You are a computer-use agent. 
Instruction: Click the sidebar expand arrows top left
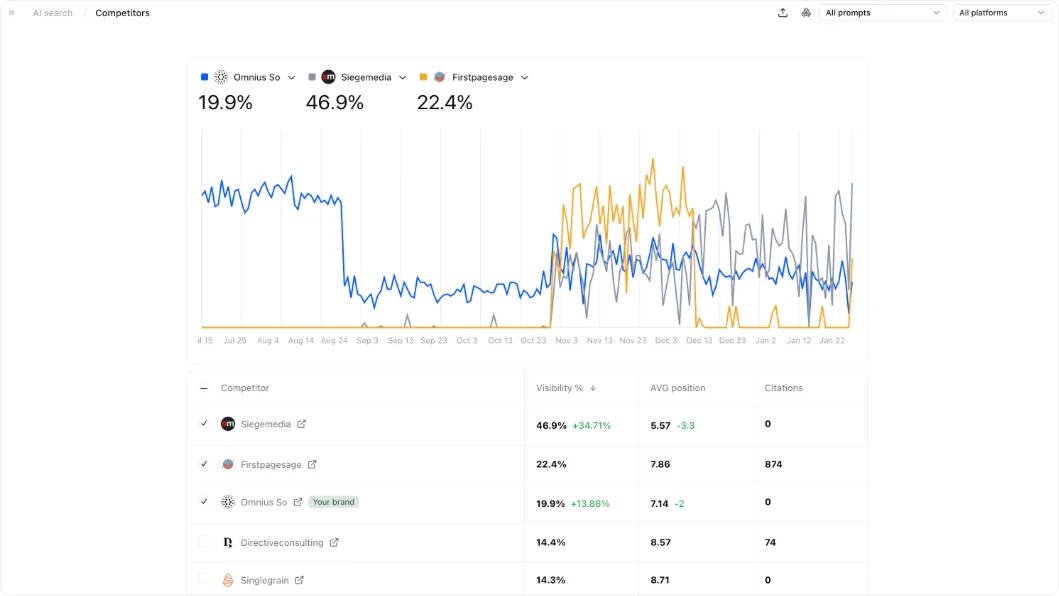tap(10, 12)
